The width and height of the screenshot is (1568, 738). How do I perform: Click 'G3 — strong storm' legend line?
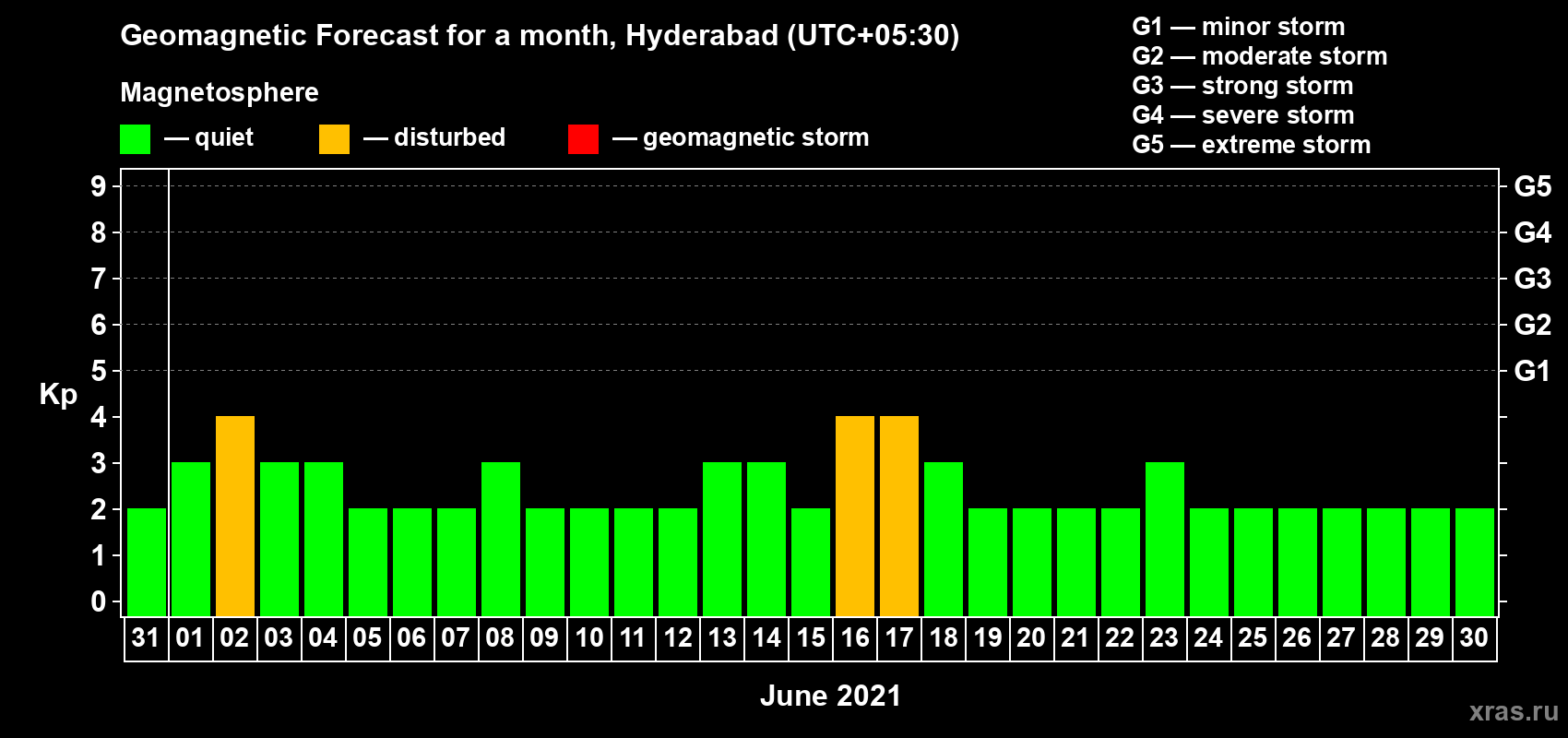pyautogui.click(x=1242, y=86)
